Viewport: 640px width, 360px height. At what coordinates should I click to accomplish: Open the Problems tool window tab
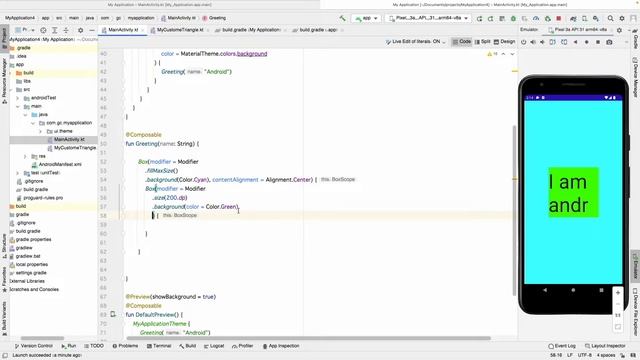point(125,346)
